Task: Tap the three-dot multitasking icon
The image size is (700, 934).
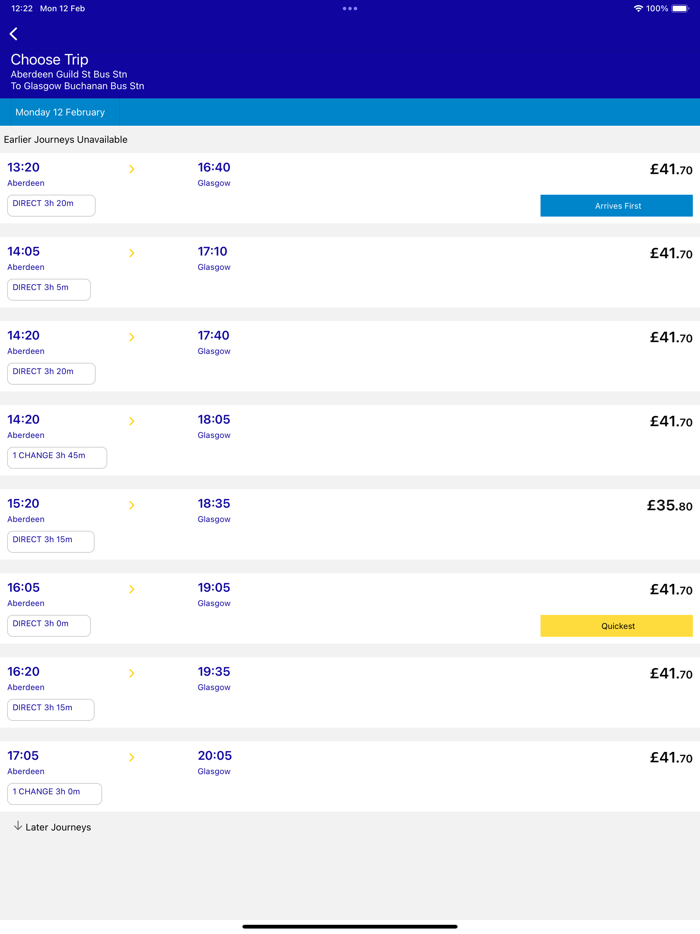Action: [x=350, y=9]
